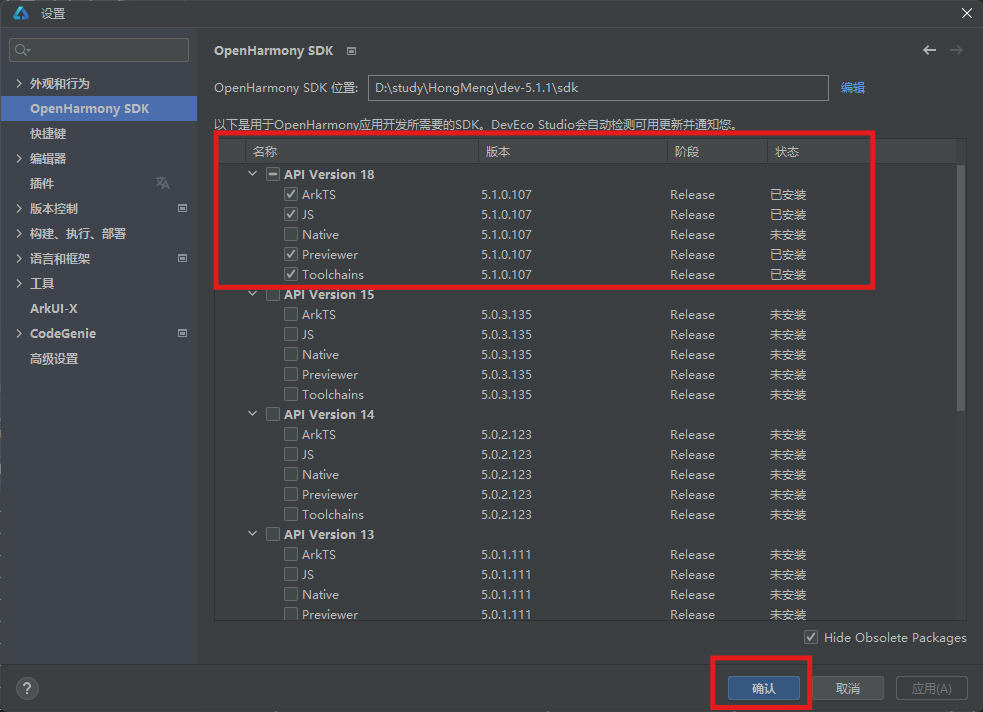This screenshot has height=712, width=983.
Task: Sort by the 版本 column header
Action: (x=573, y=152)
